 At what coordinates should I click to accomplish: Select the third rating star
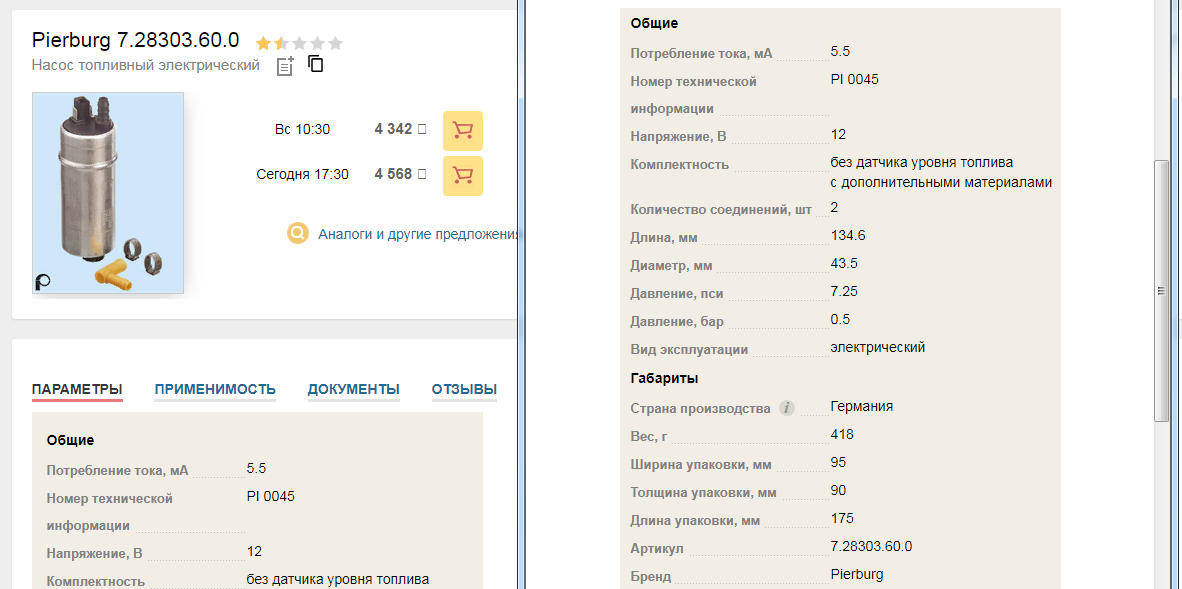click(x=299, y=43)
